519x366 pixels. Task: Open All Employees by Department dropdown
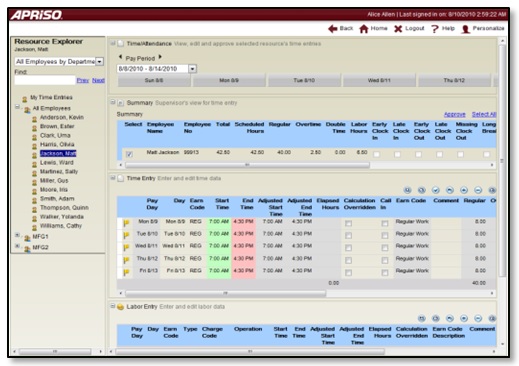99,62
